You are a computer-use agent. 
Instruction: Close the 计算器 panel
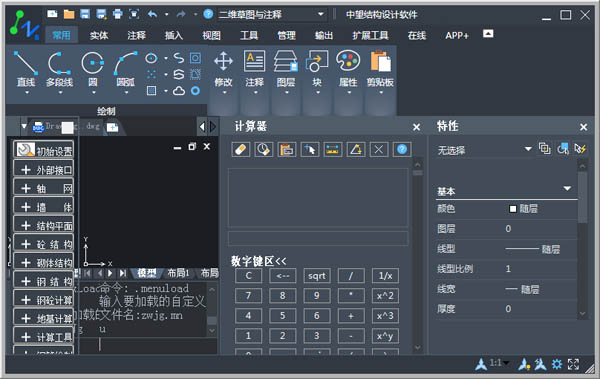417,127
